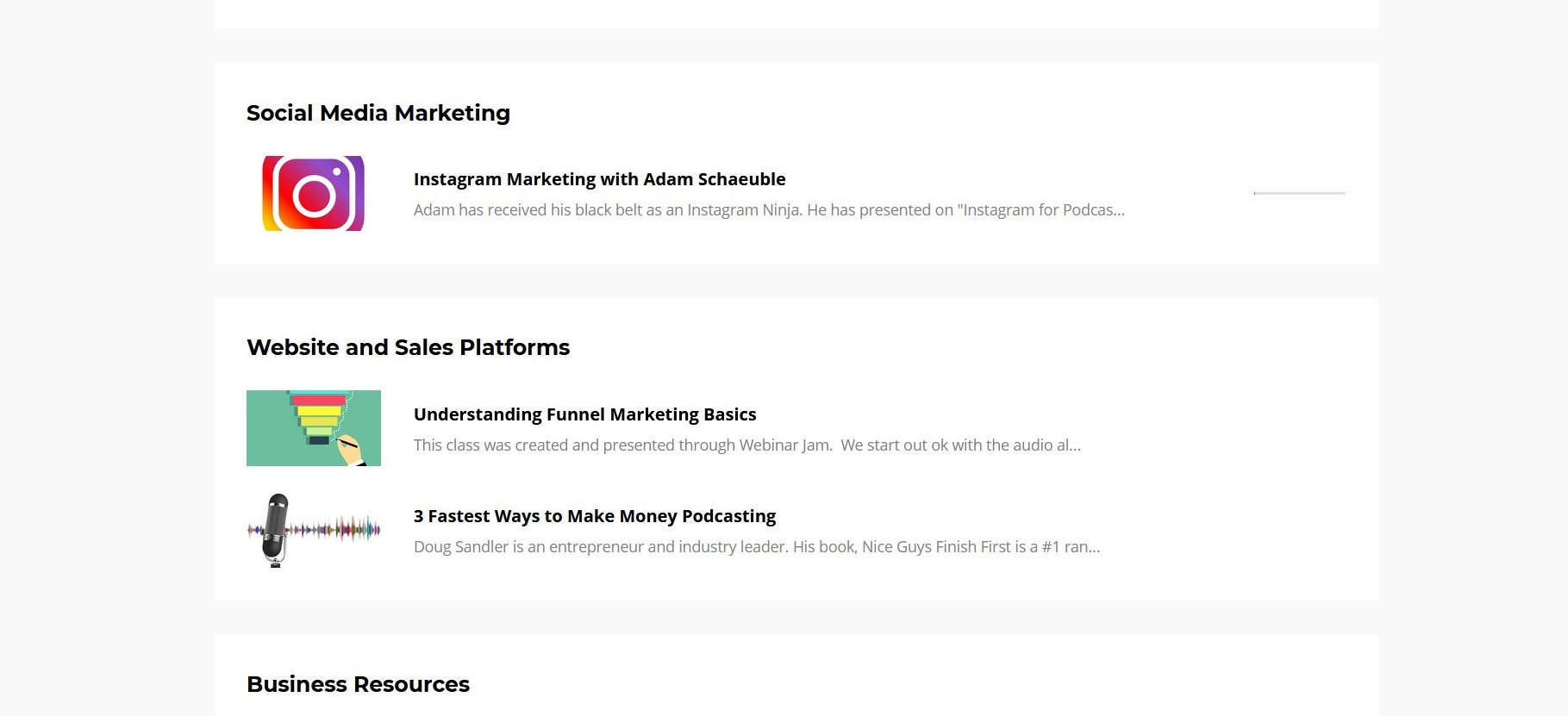Click the microphone stand base in podcast image
The width and height of the screenshot is (1568, 716).
coord(275,563)
